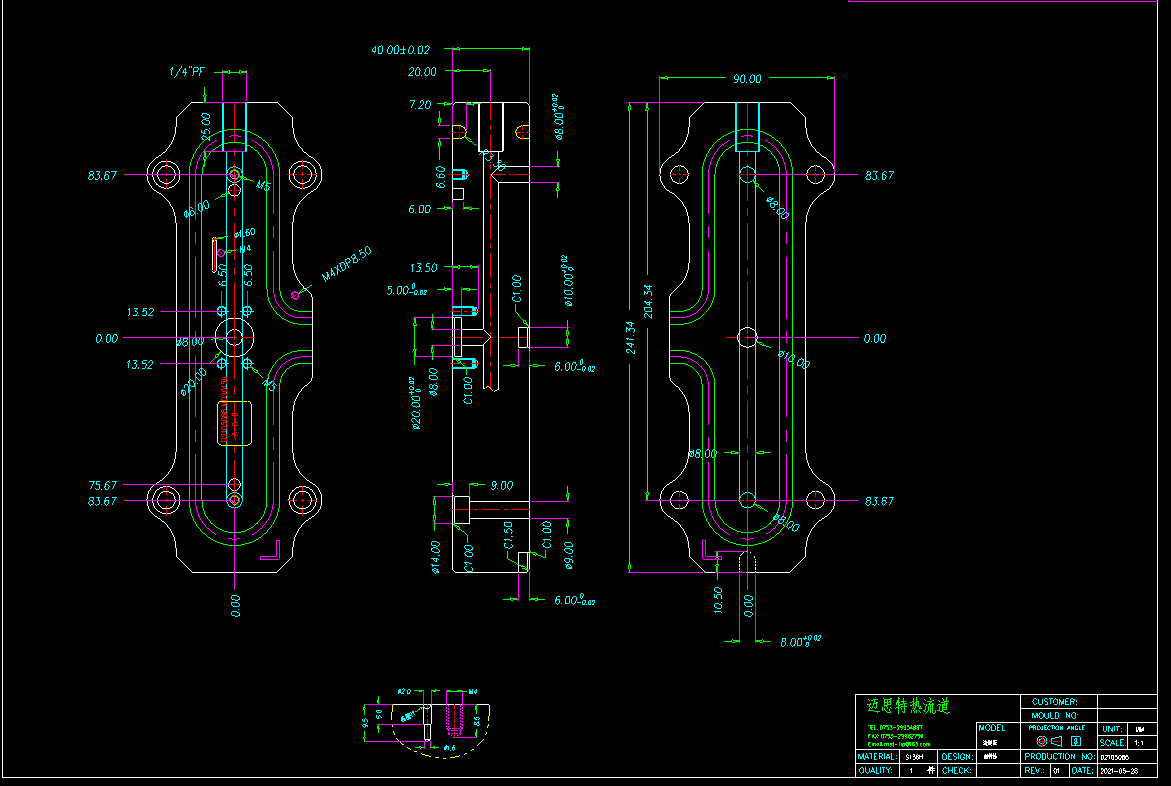Click the green Chinese company name text
The image size is (1171, 786).
click(x=908, y=707)
